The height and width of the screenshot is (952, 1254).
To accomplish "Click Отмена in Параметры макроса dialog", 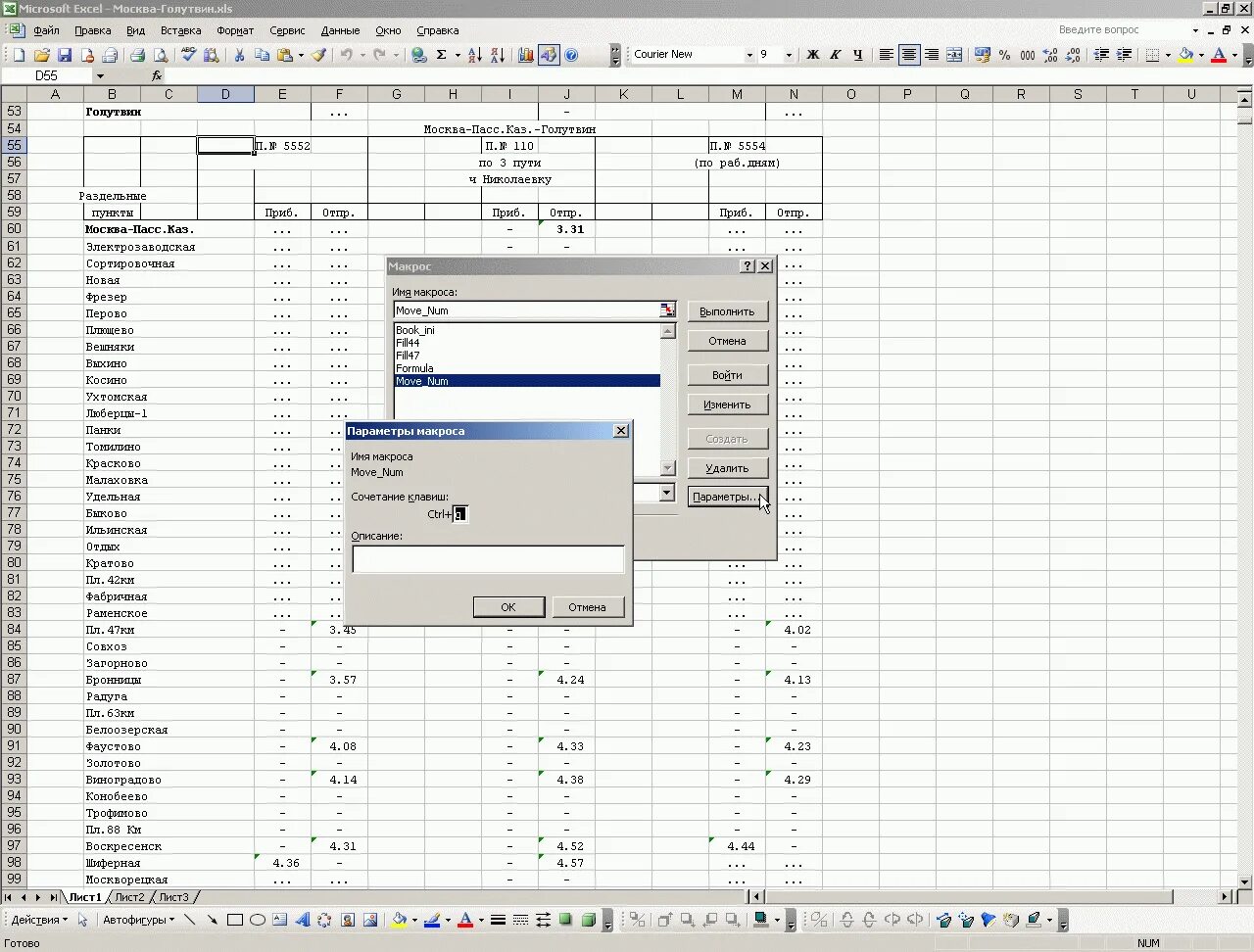I will click(587, 607).
